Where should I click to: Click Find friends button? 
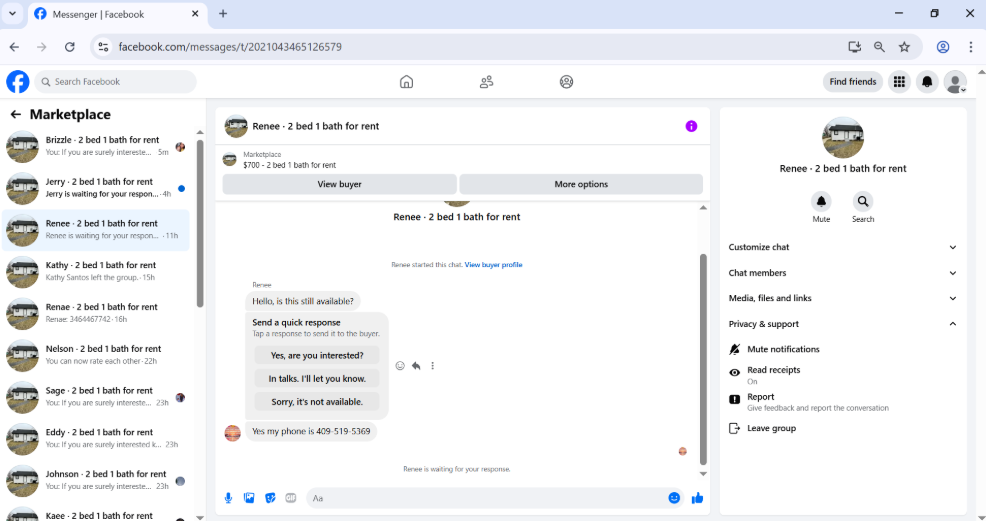pyautogui.click(x=853, y=82)
